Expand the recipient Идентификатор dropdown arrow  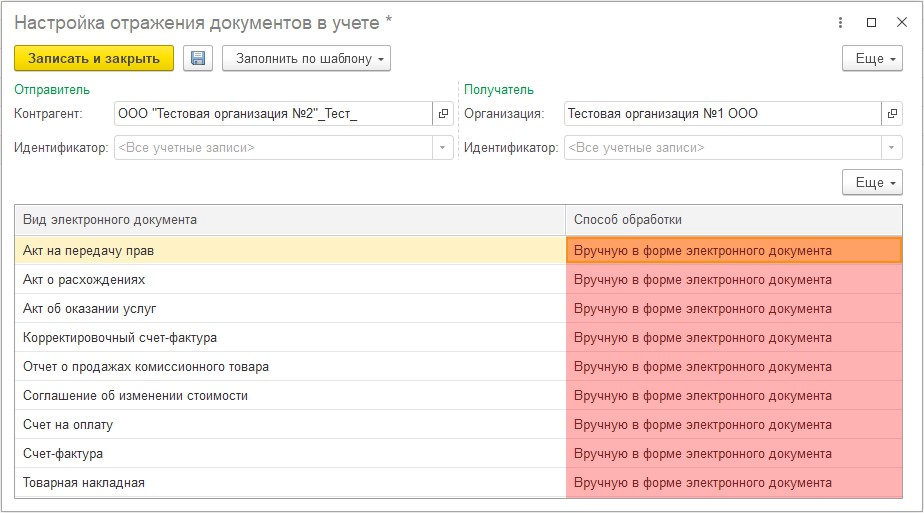pos(892,148)
